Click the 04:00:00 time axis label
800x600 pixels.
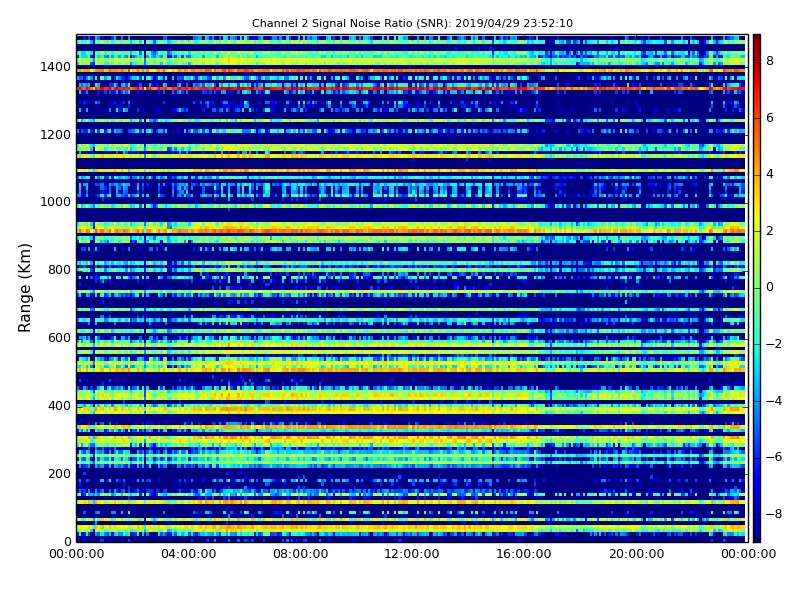pyautogui.click(x=188, y=554)
